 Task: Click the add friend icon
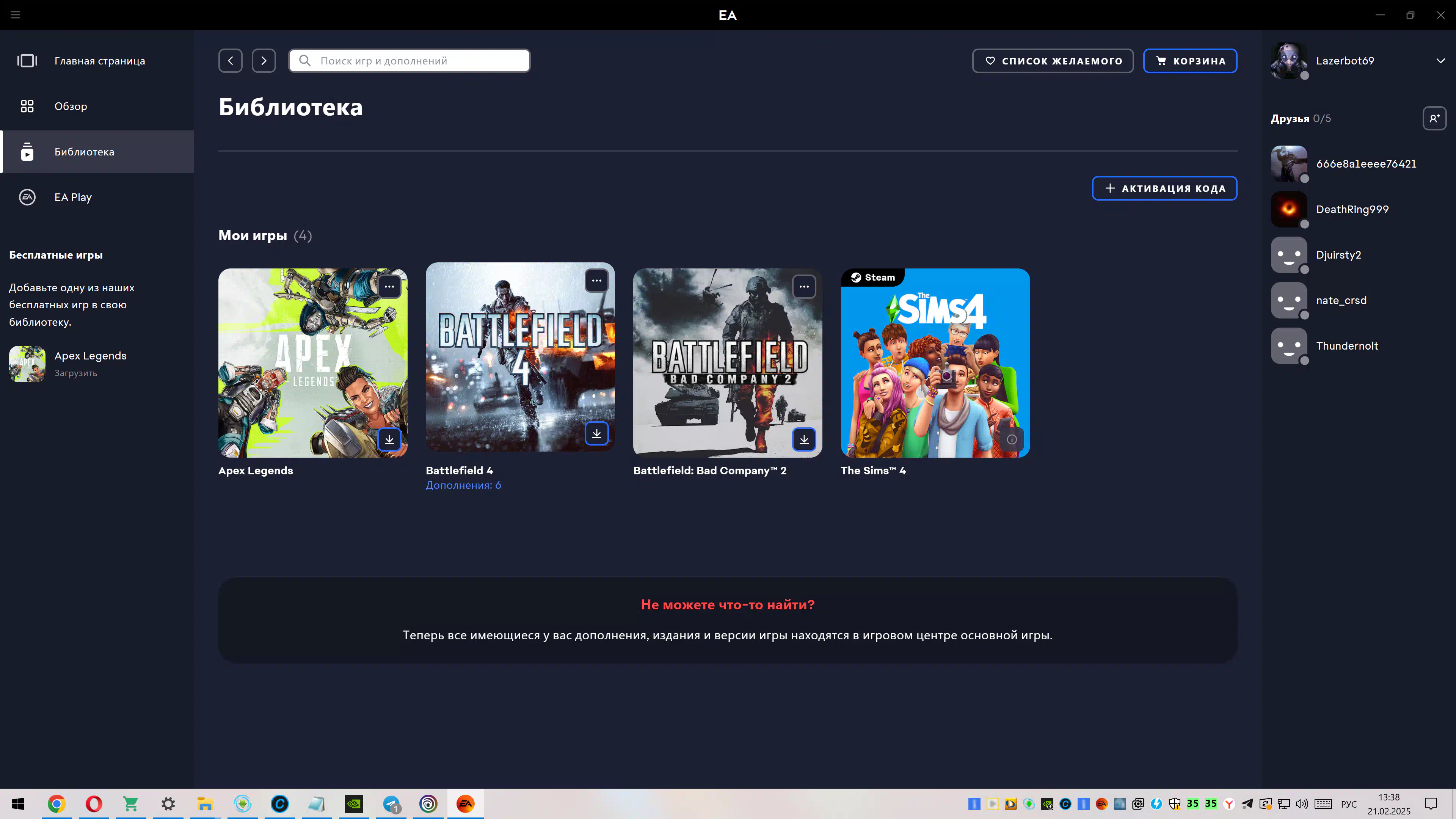[x=1434, y=118]
